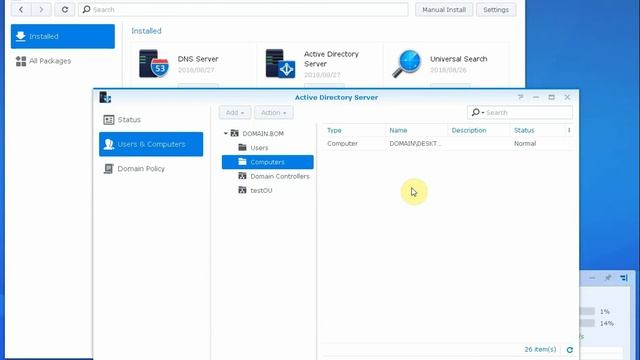Click the 26 item(s) counter
Viewport: 640px width, 360px height.
[540, 349]
